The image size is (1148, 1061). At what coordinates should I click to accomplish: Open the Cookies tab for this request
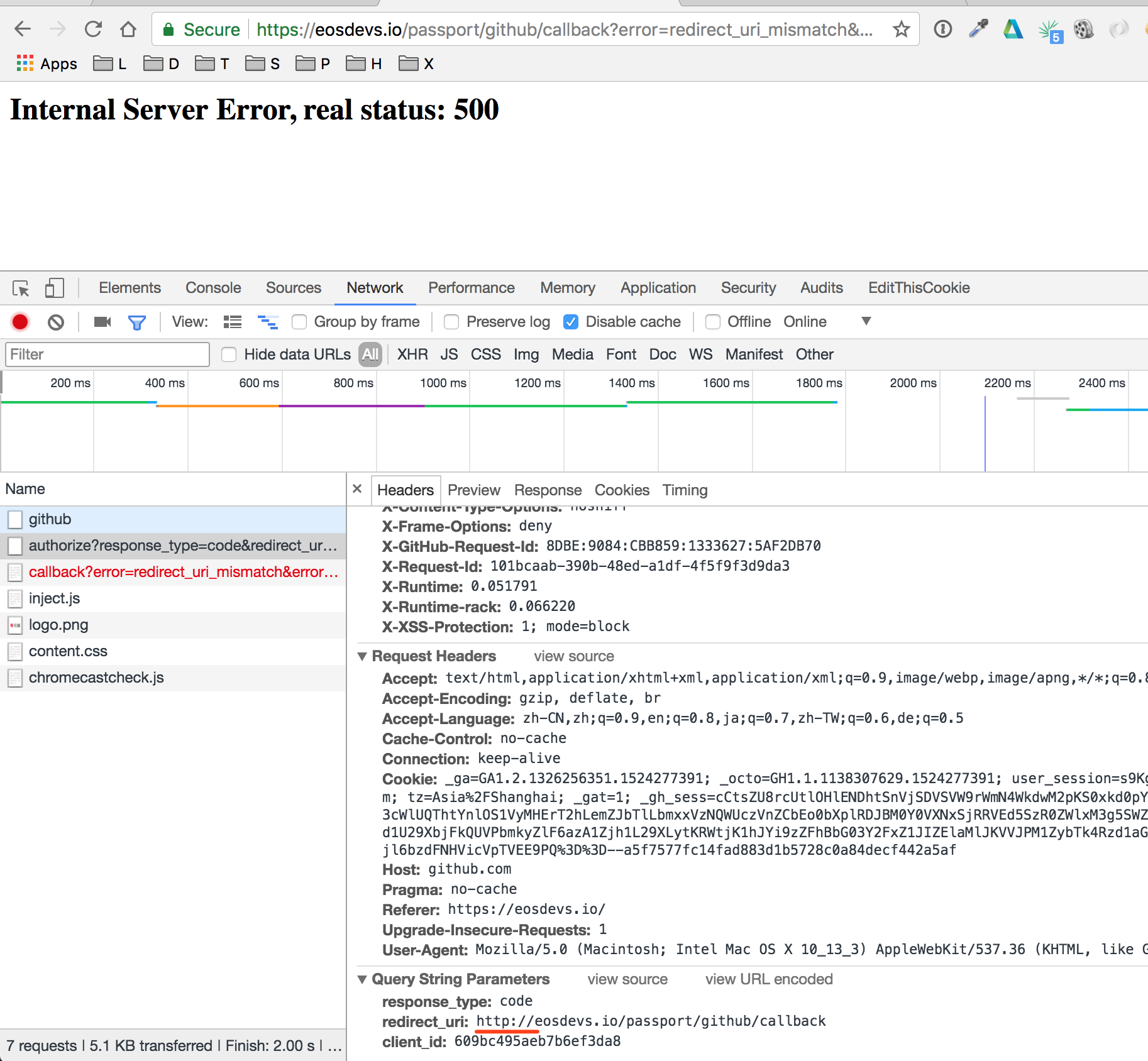pyautogui.click(x=622, y=490)
